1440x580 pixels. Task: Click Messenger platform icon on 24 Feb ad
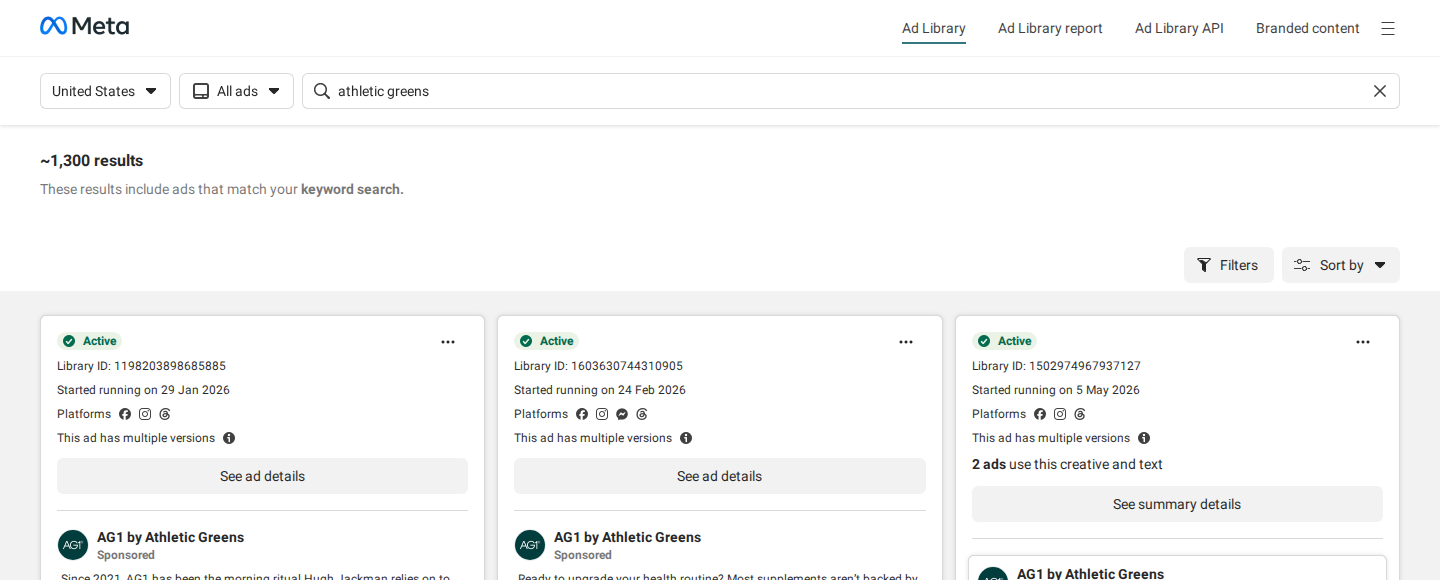click(x=622, y=414)
